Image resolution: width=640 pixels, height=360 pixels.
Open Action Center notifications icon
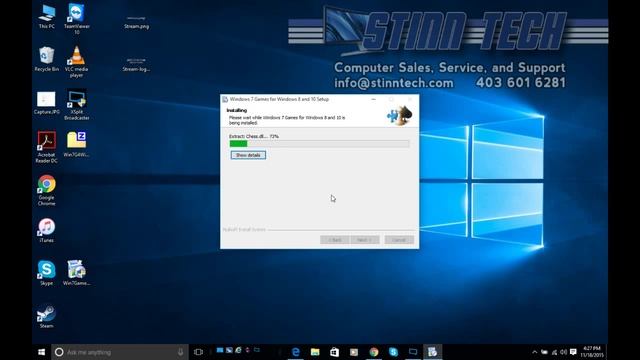pos(573,352)
